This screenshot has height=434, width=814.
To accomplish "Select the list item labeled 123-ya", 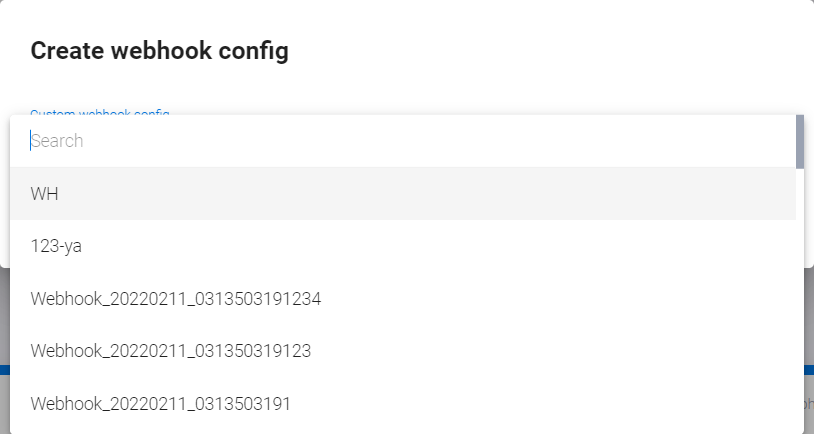I will point(400,246).
